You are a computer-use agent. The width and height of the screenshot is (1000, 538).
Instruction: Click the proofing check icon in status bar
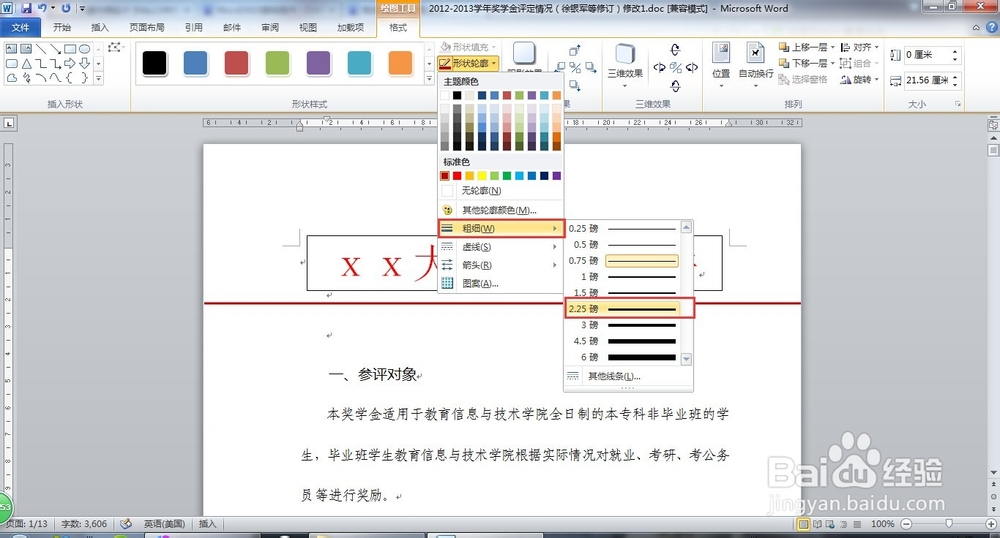[126, 524]
